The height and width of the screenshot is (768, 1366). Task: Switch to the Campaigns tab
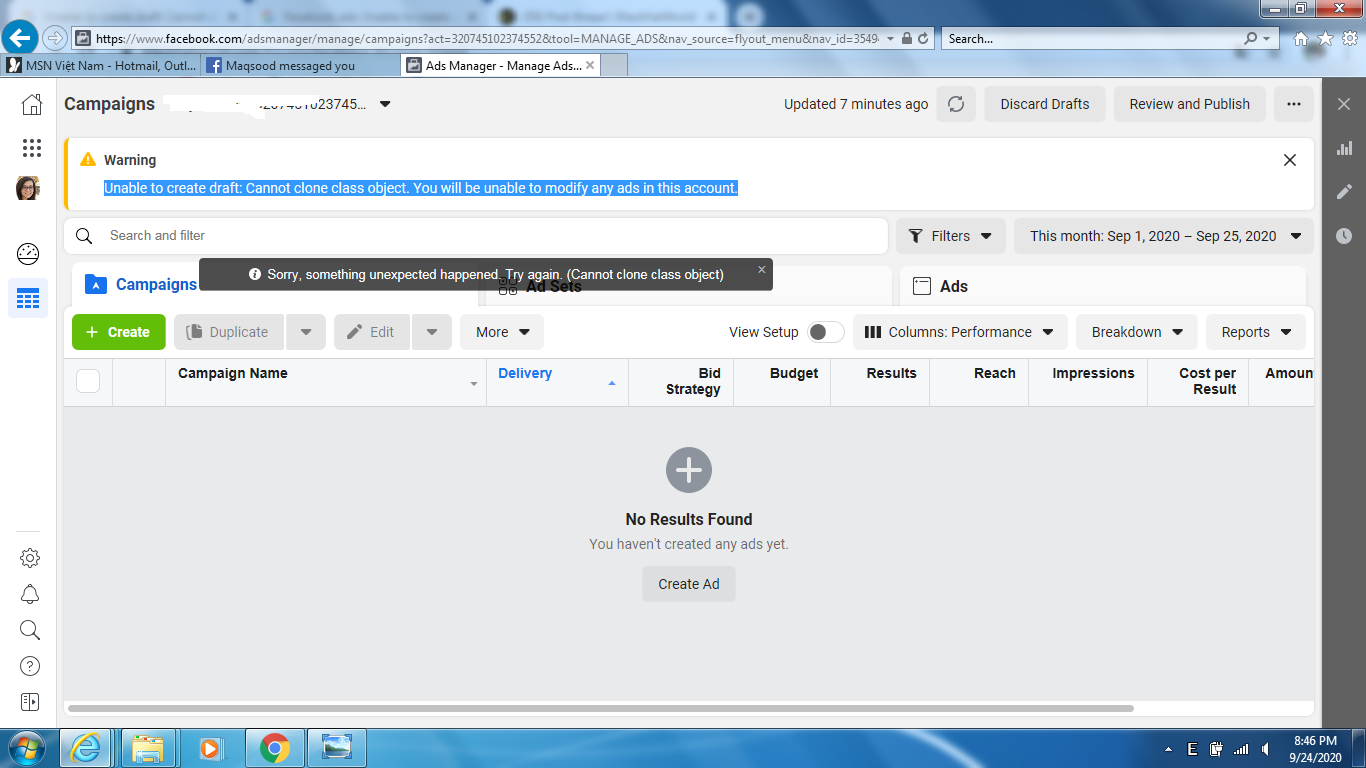(x=140, y=285)
